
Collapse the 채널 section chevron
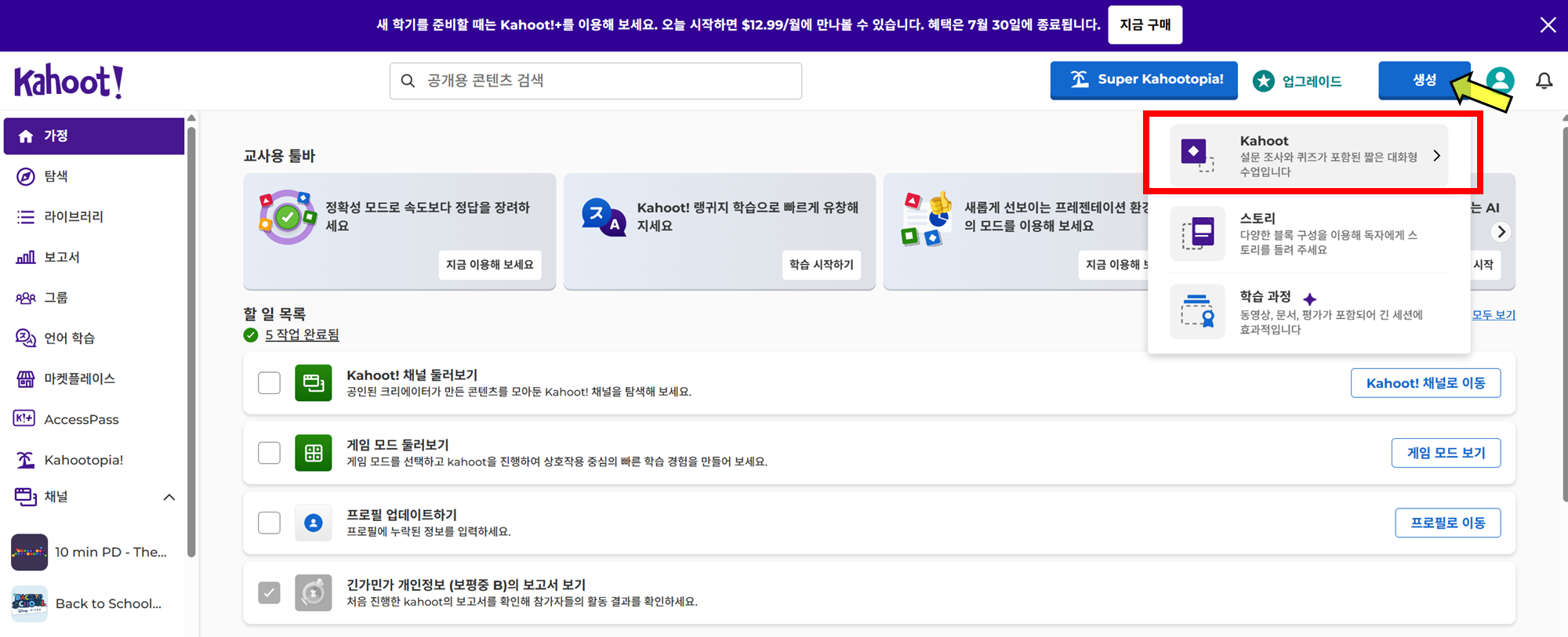(x=169, y=498)
